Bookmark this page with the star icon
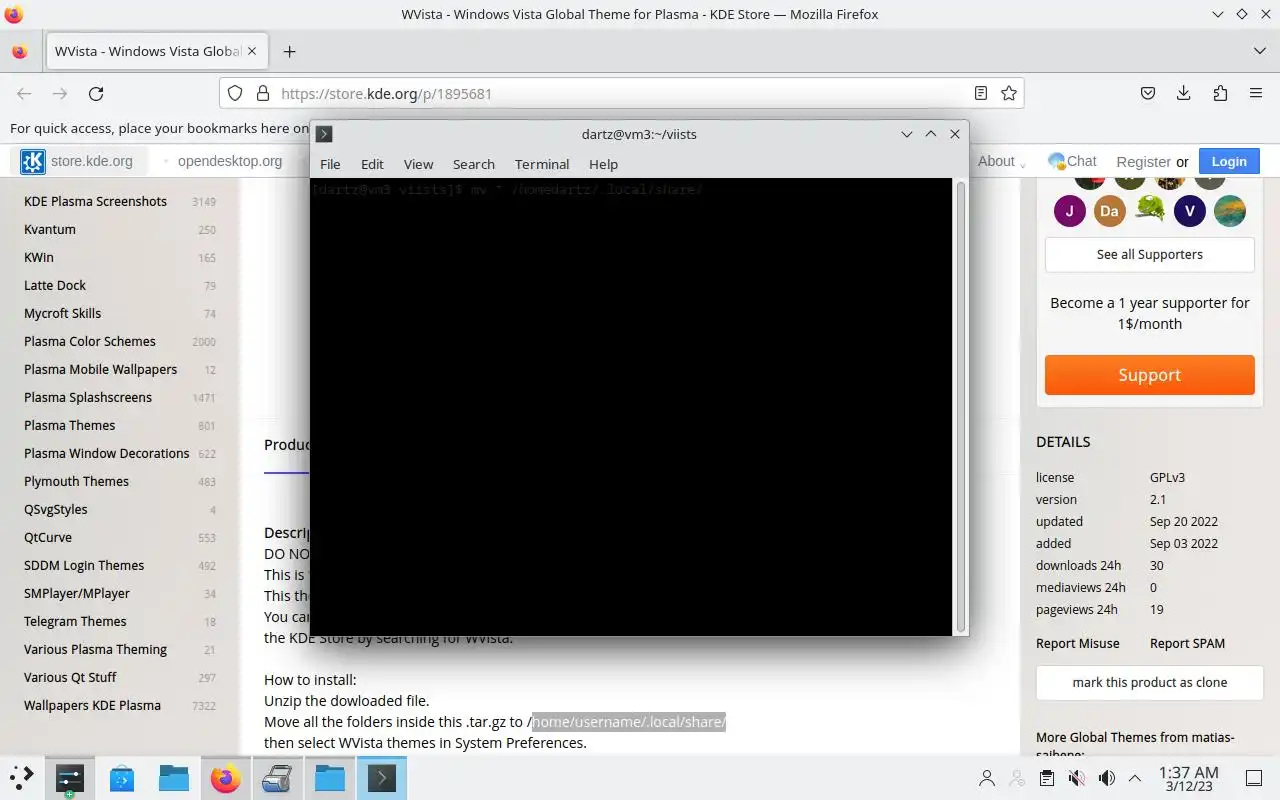This screenshot has width=1280, height=800. pyautogui.click(x=1009, y=93)
